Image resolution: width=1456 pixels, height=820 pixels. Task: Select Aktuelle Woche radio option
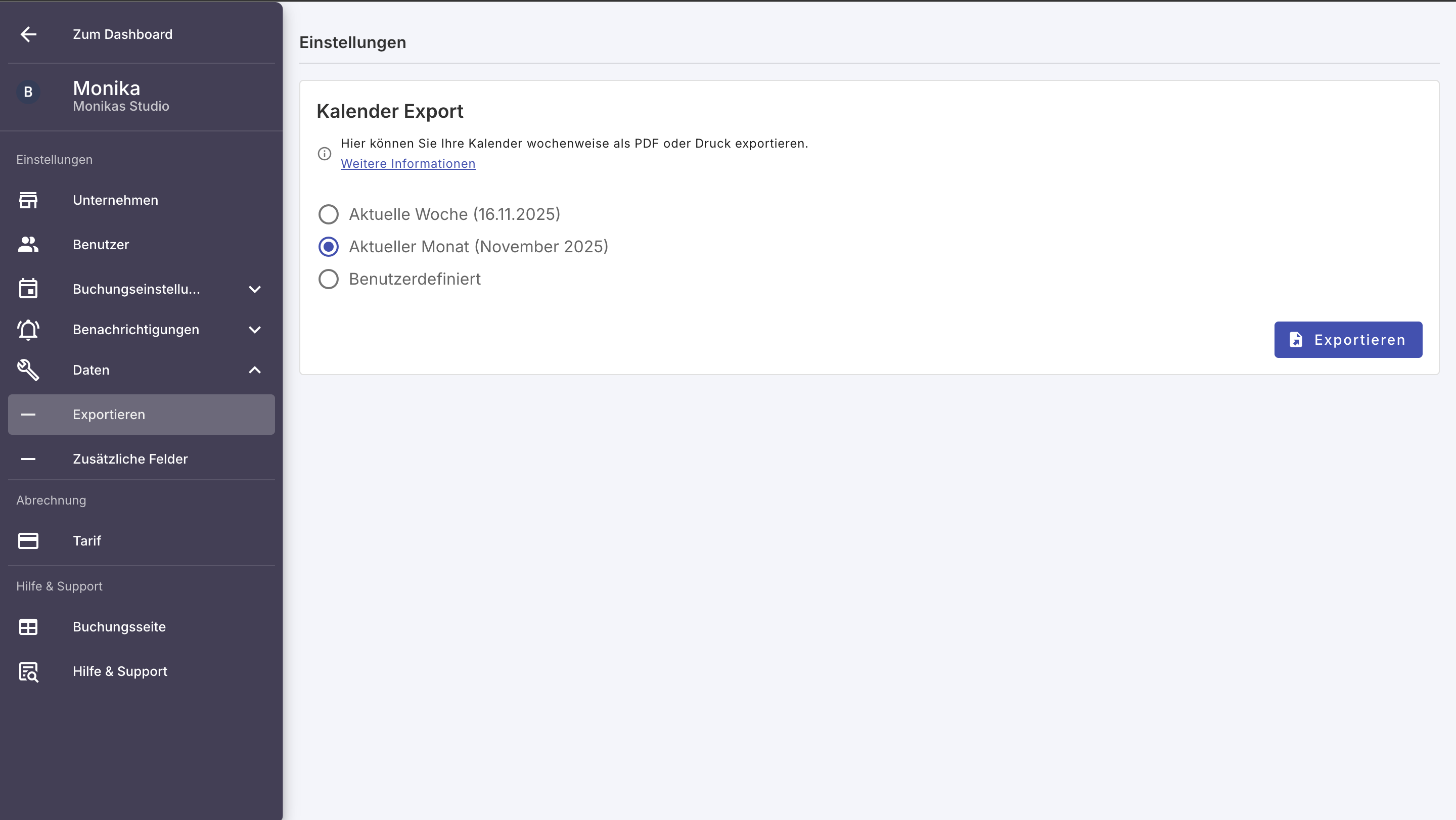click(x=329, y=214)
